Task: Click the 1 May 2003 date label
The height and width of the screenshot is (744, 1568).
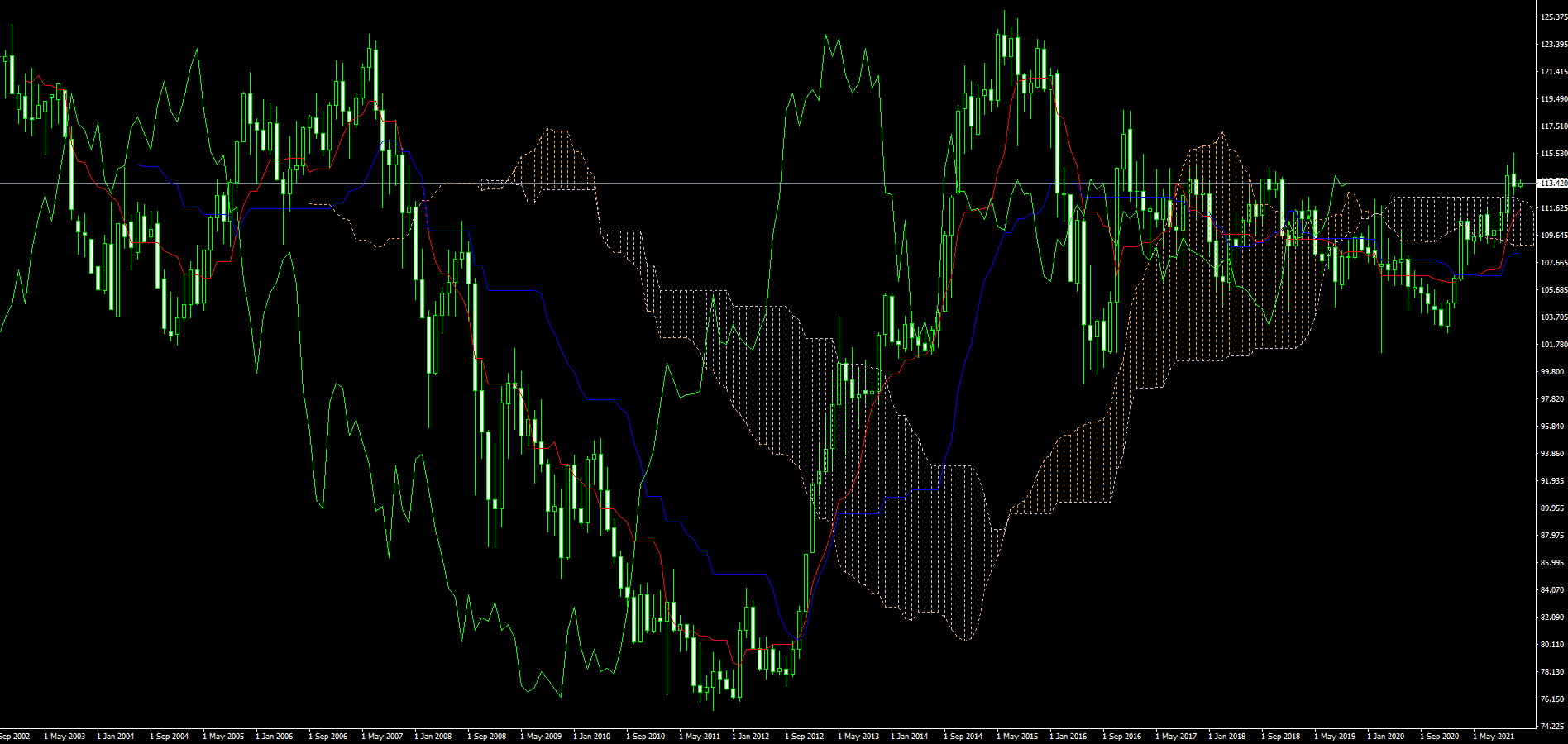Action: [x=64, y=736]
